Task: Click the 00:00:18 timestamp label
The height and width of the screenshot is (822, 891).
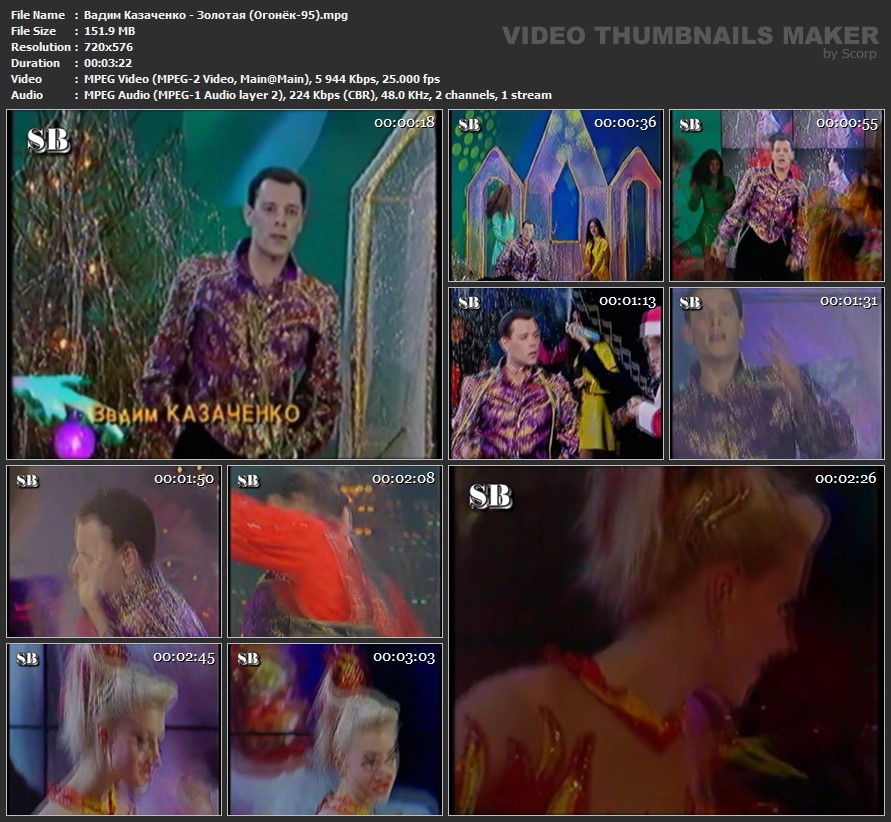Action: [x=404, y=122]
